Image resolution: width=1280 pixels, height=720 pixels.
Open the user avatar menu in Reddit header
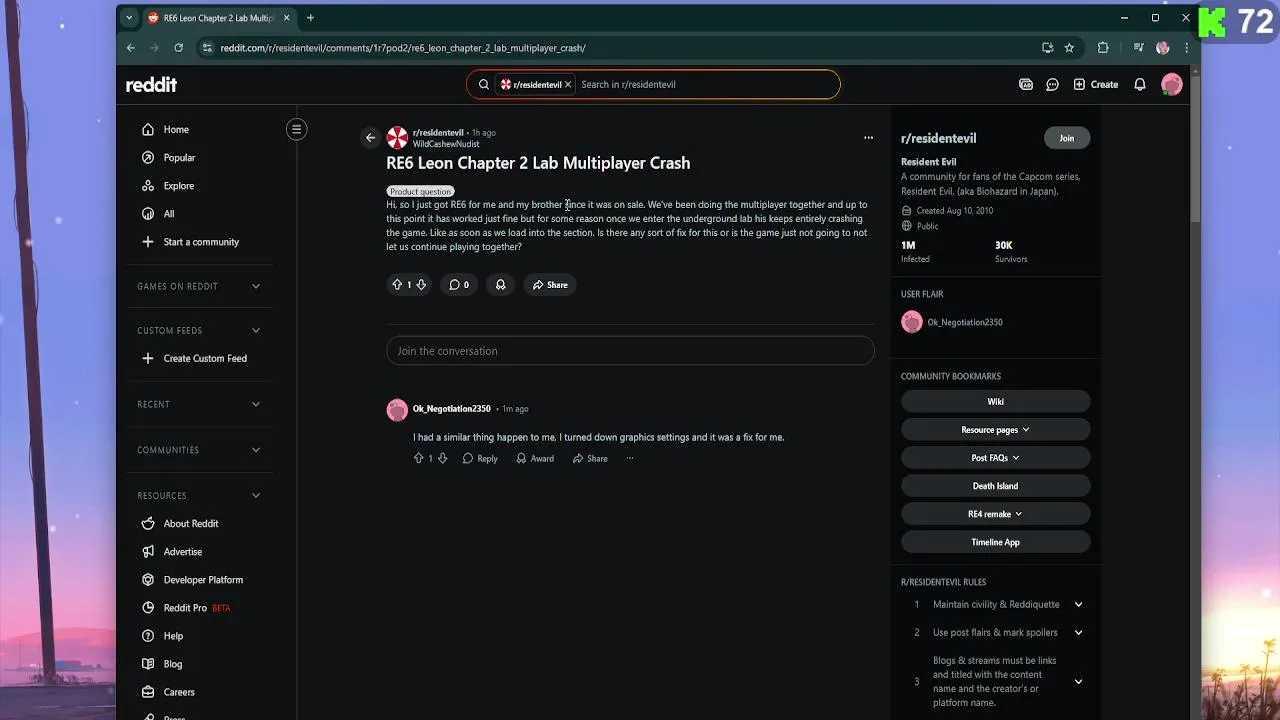(1172, 85)
